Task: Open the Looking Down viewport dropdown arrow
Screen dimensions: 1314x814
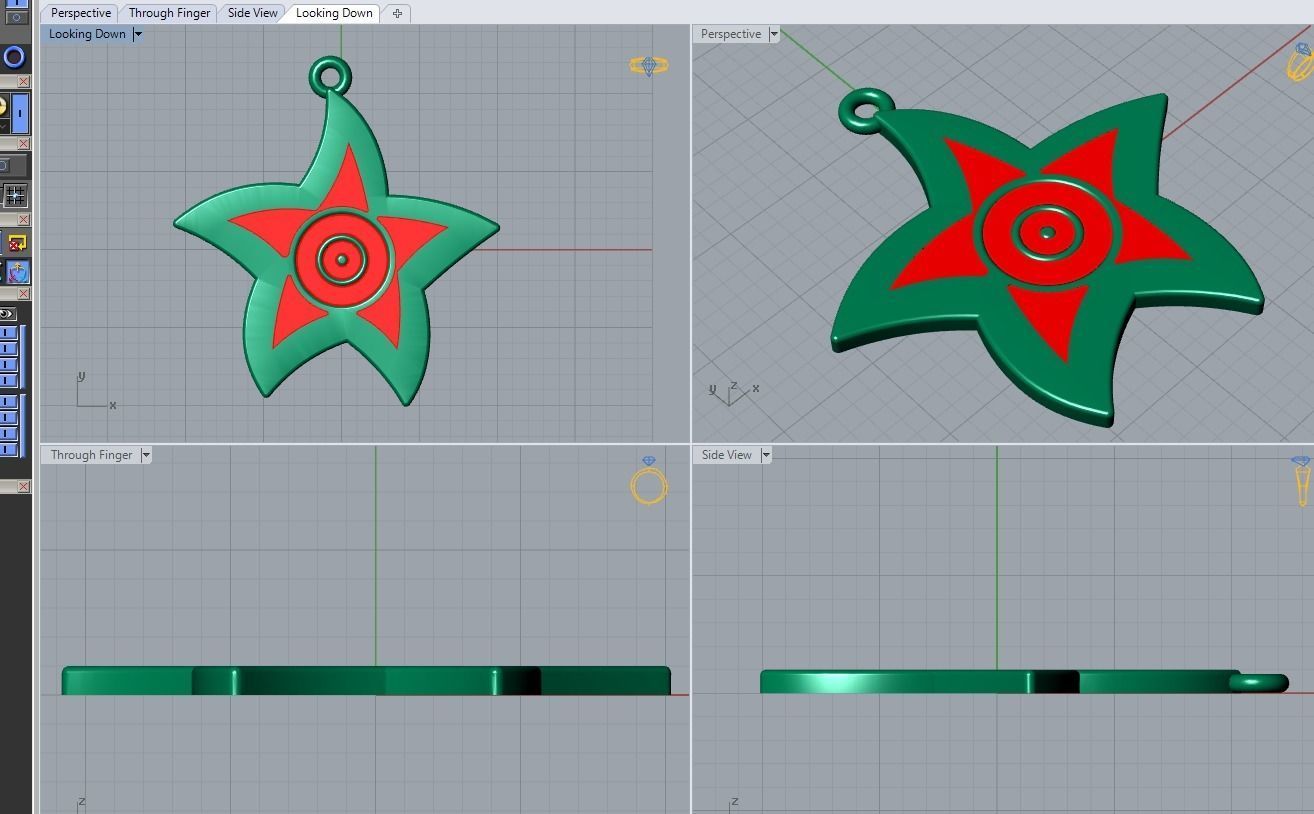Action: (x=138, y=34)
